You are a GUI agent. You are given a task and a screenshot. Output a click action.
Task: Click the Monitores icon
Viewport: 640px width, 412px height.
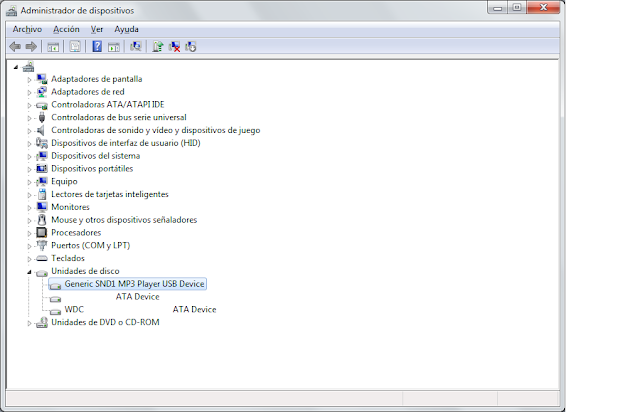[x=42, y=207]
